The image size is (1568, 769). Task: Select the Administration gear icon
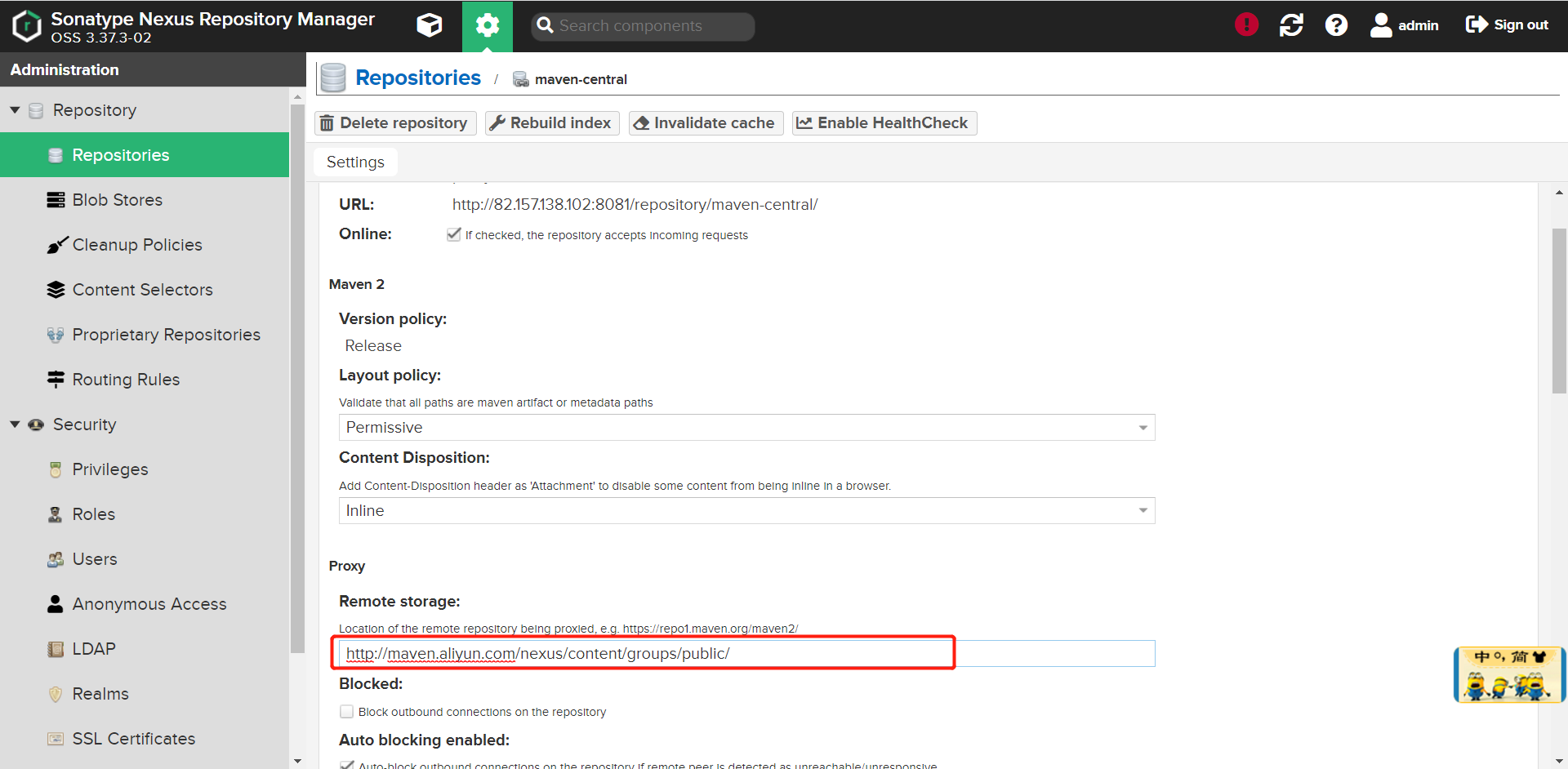pos(488,25)
